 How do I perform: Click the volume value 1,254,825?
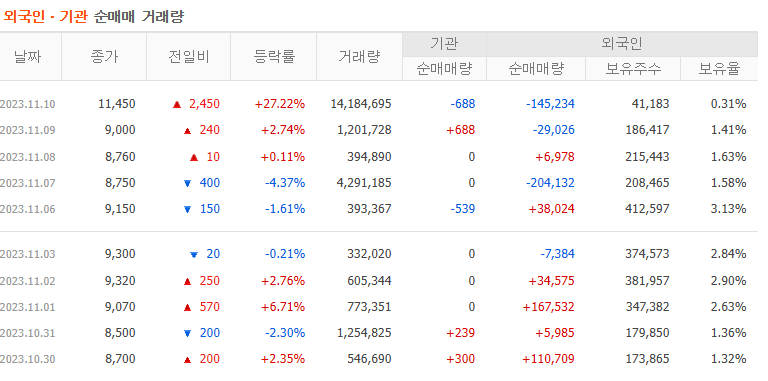tap(364, 333)
